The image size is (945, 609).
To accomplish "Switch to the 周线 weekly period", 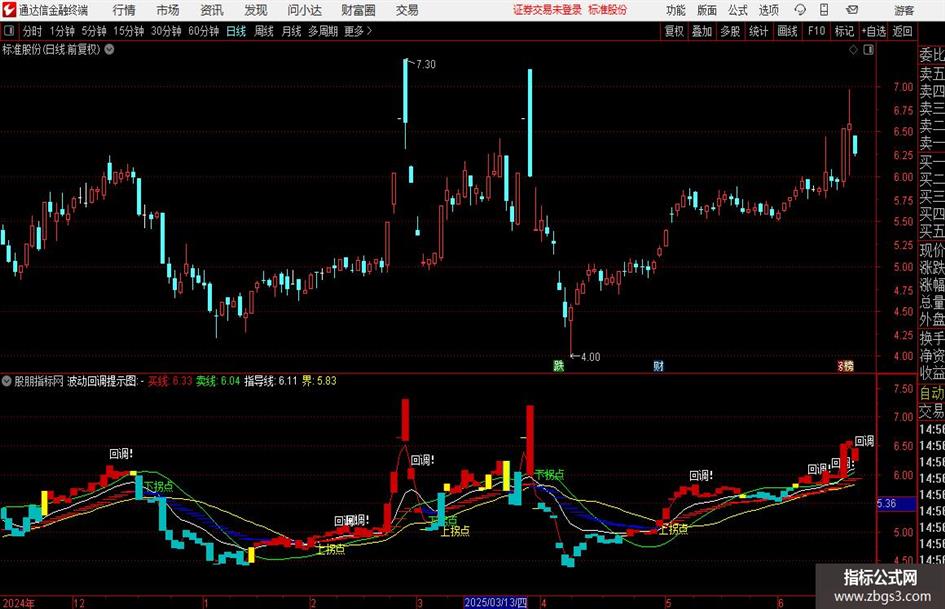I will pos(263,31).
